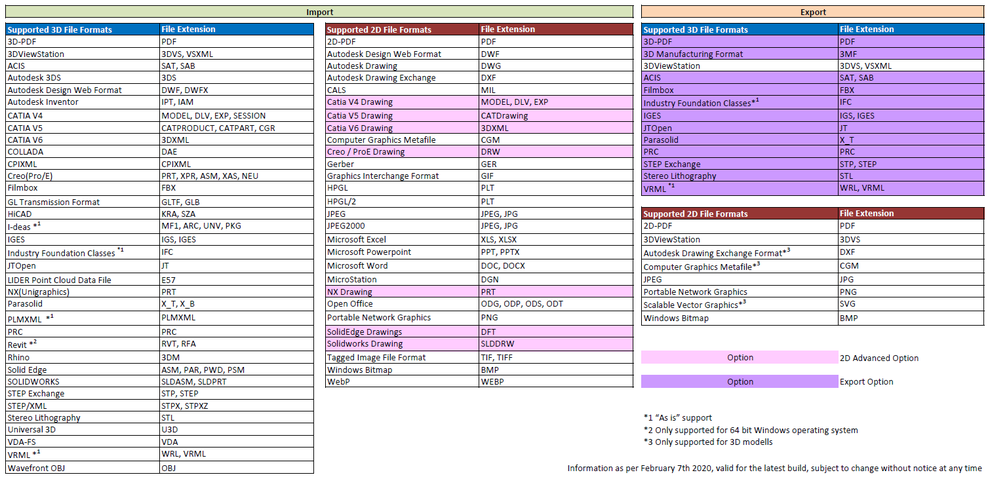Click the 'NX Drawing' pink row name
The width and height of the screenshot is (990, 477).
(402, 292)
